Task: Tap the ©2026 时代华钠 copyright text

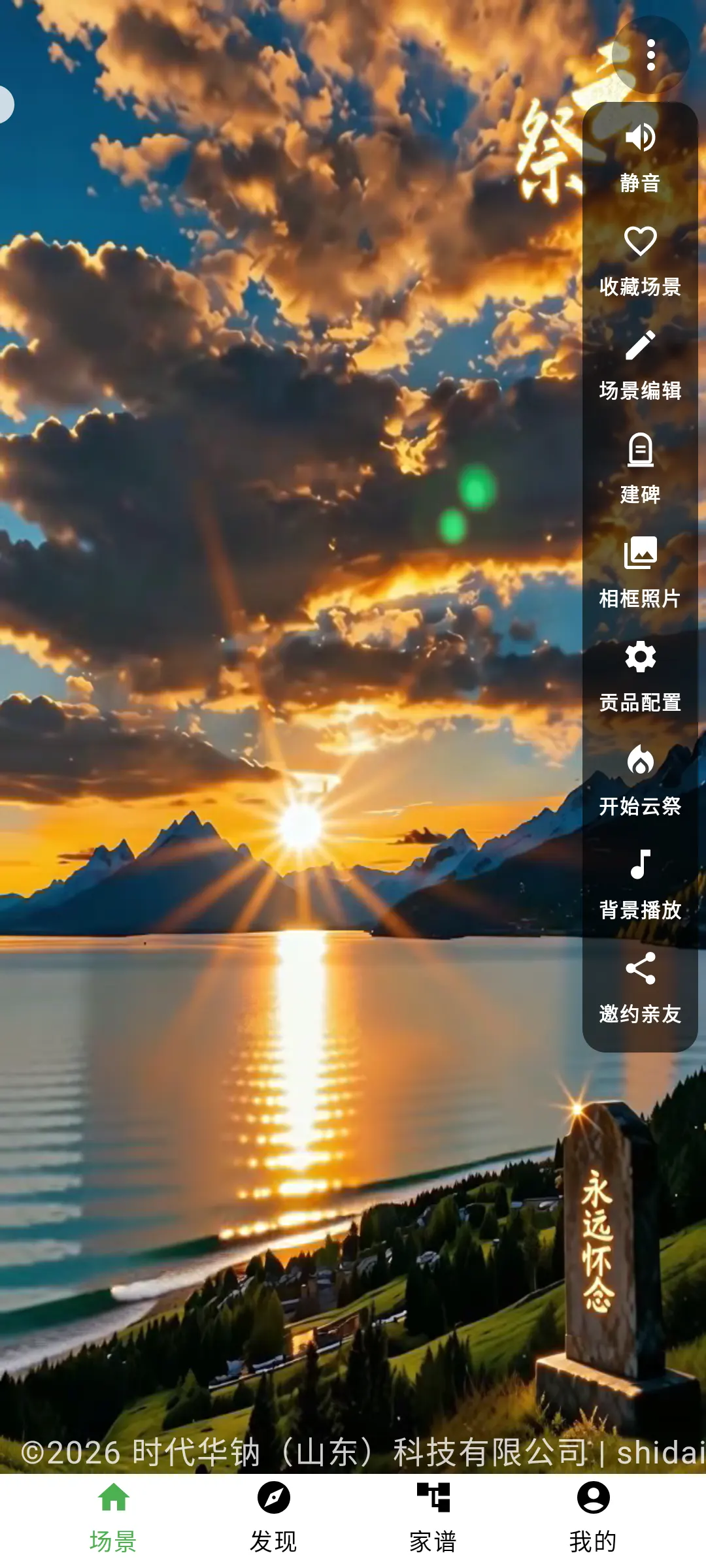Action: (x=363, y=1452)
